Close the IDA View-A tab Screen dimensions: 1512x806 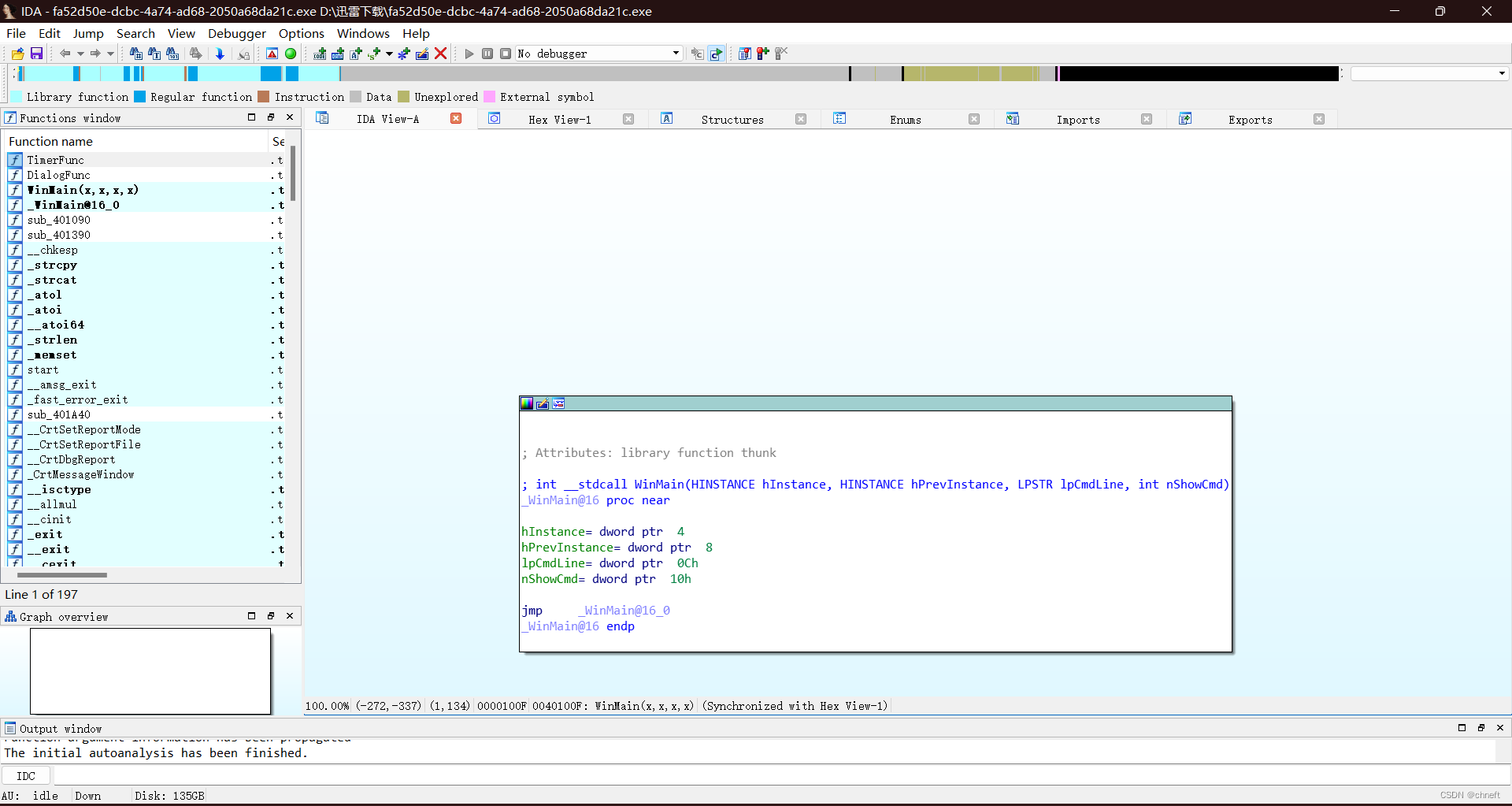[x=456, y=118]
